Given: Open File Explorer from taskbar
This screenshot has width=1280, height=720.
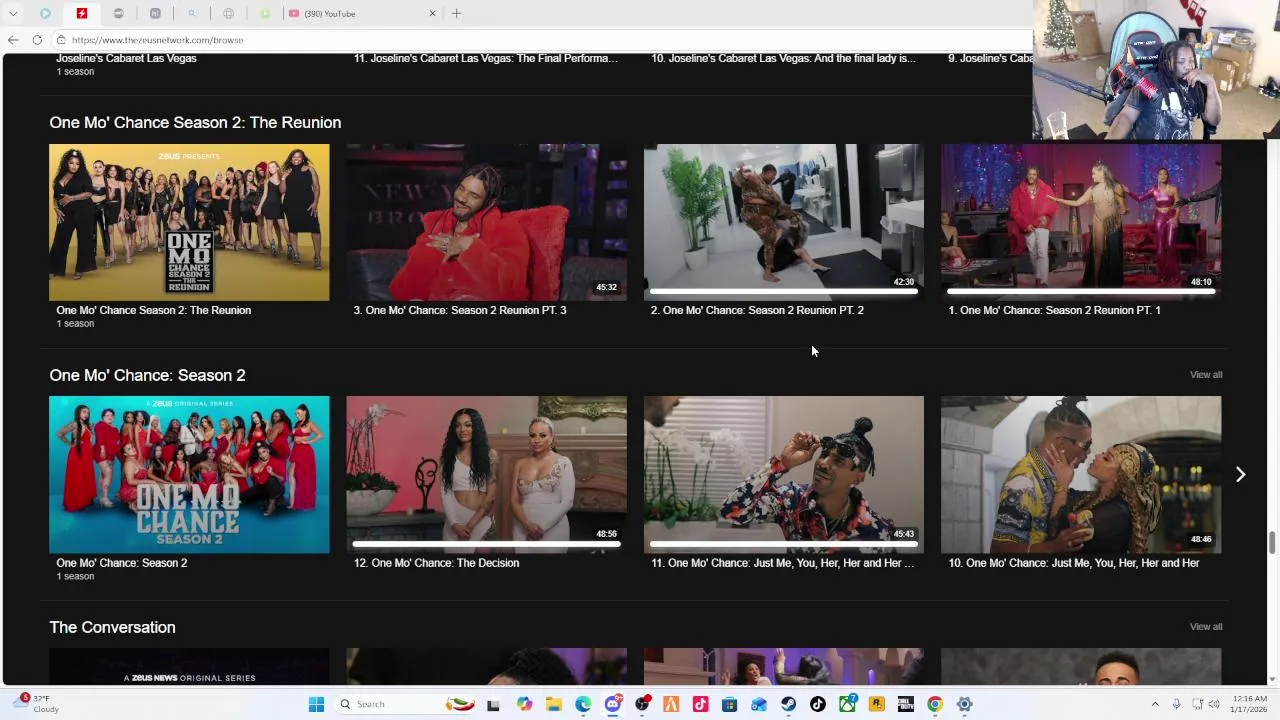Looking at the screenshot, I should pos(554,704).
